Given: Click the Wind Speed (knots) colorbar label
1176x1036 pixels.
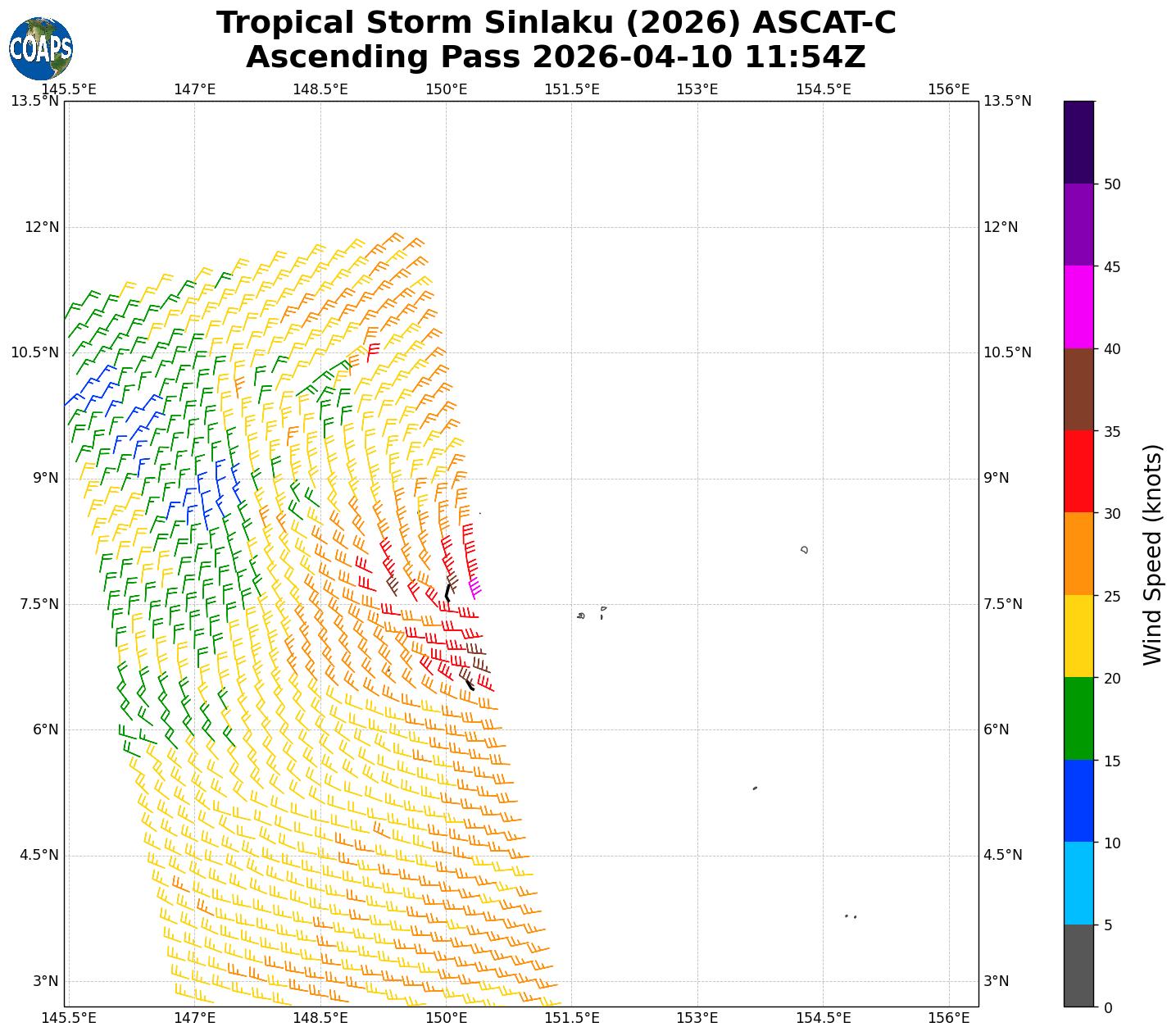Looking at the screenshot, I should pos(1152,555).
